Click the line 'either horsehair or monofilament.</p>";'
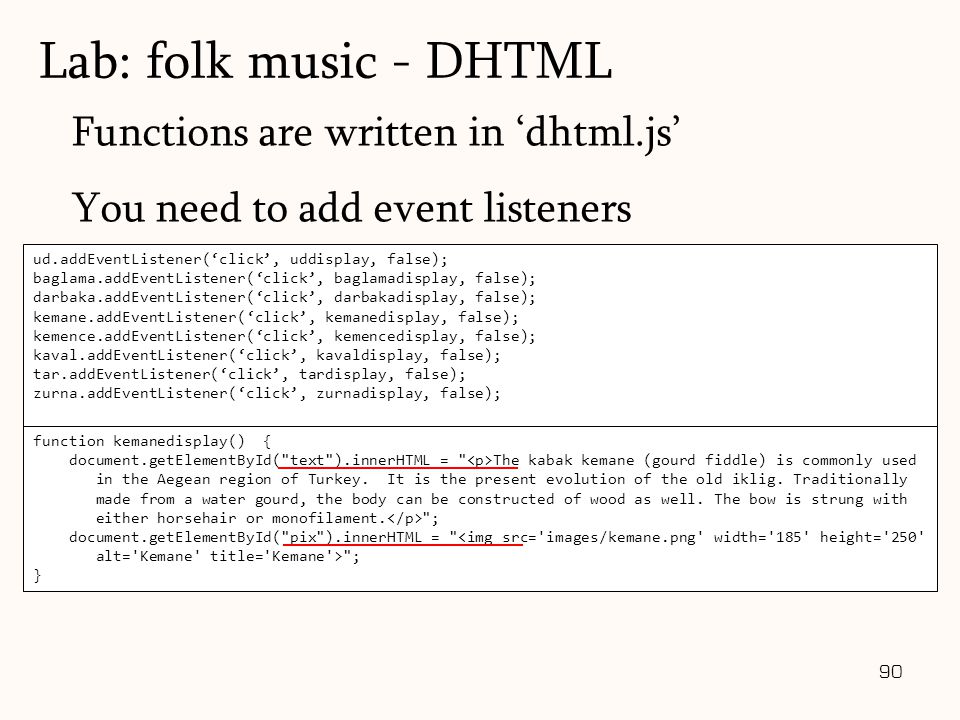The width and height of the screenshot is (960, 720). pos(267,519)
